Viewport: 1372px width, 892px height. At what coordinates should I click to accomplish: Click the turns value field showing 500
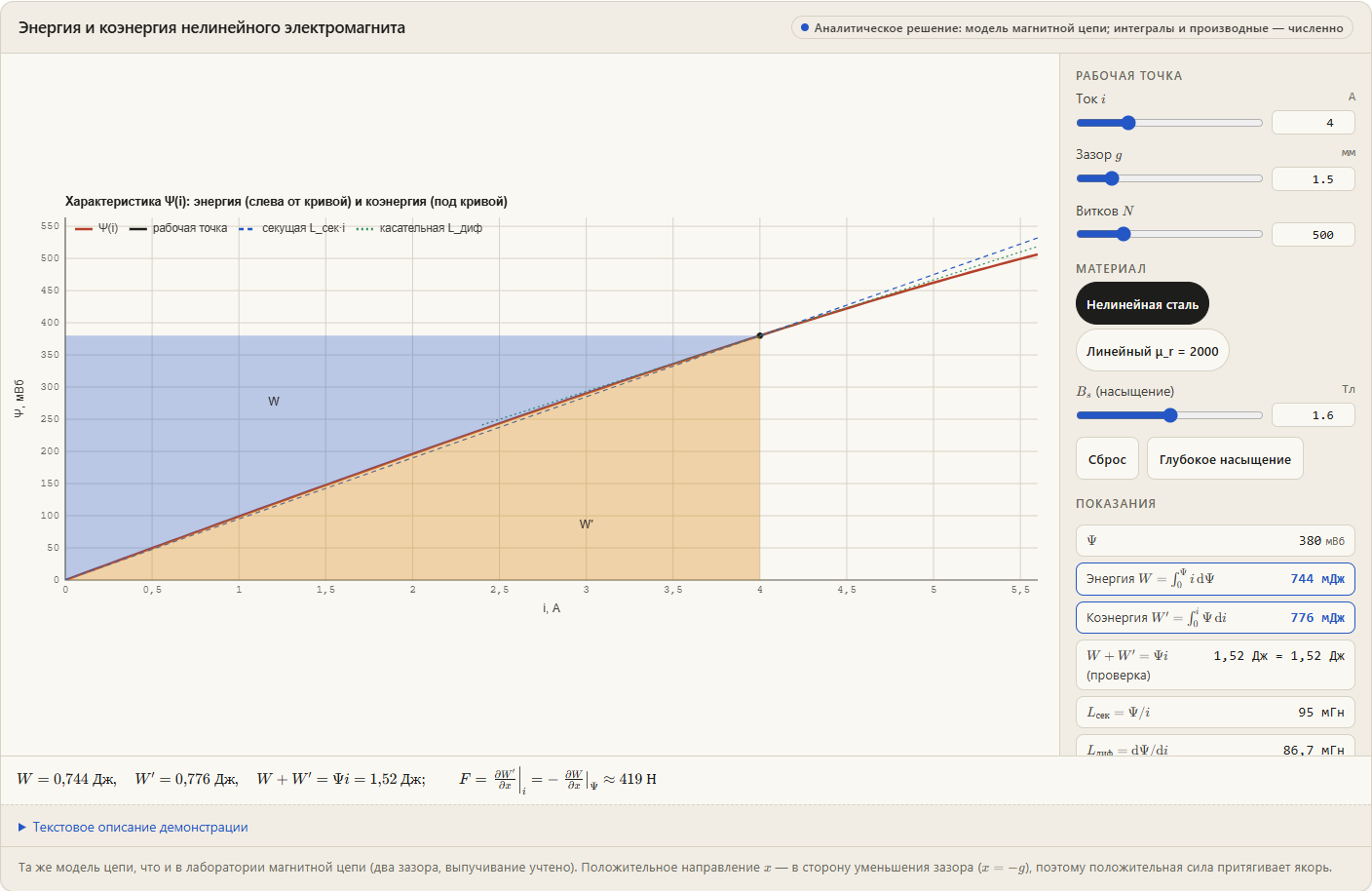1314,235
